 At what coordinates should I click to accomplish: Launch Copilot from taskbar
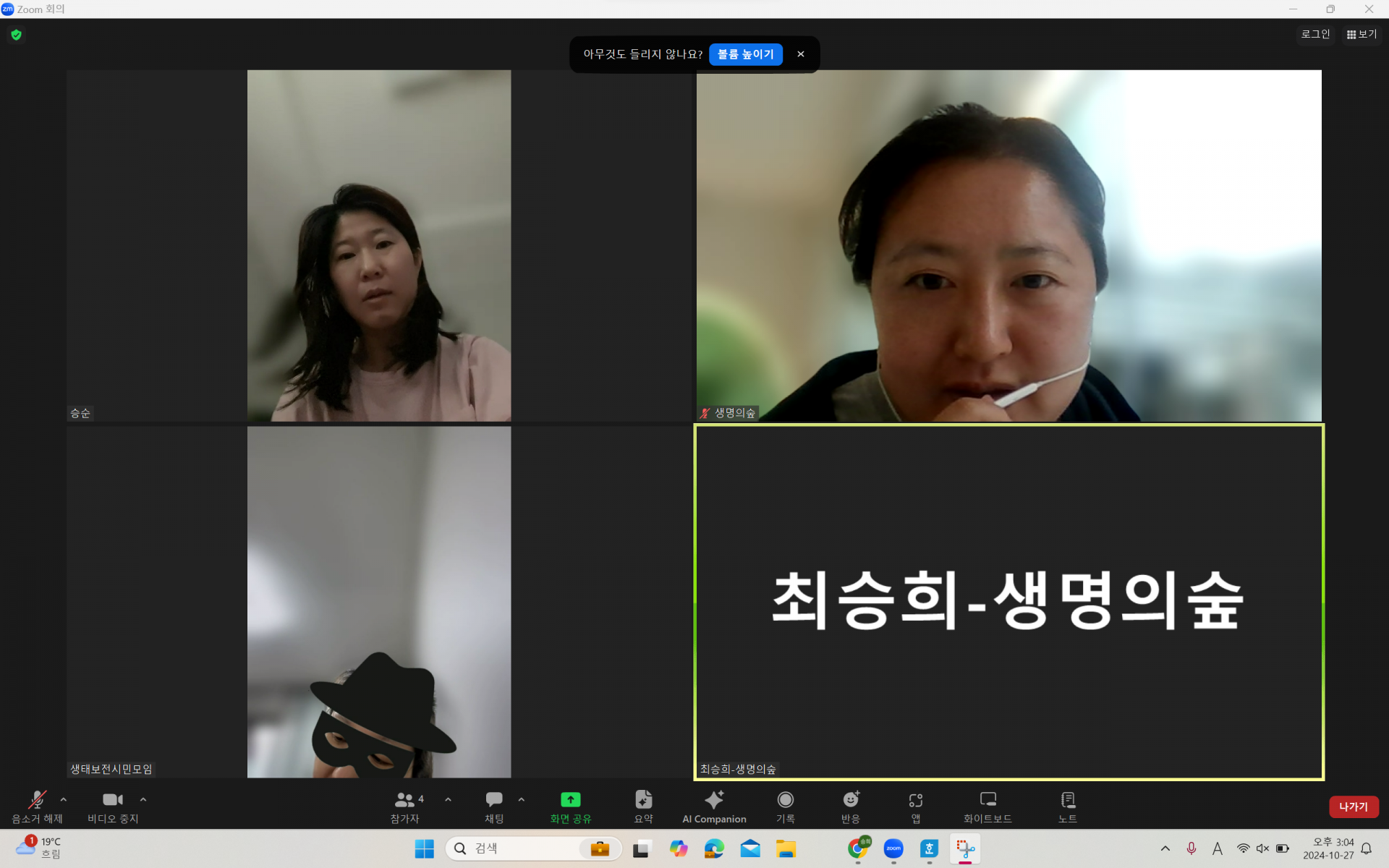point(679,848)
